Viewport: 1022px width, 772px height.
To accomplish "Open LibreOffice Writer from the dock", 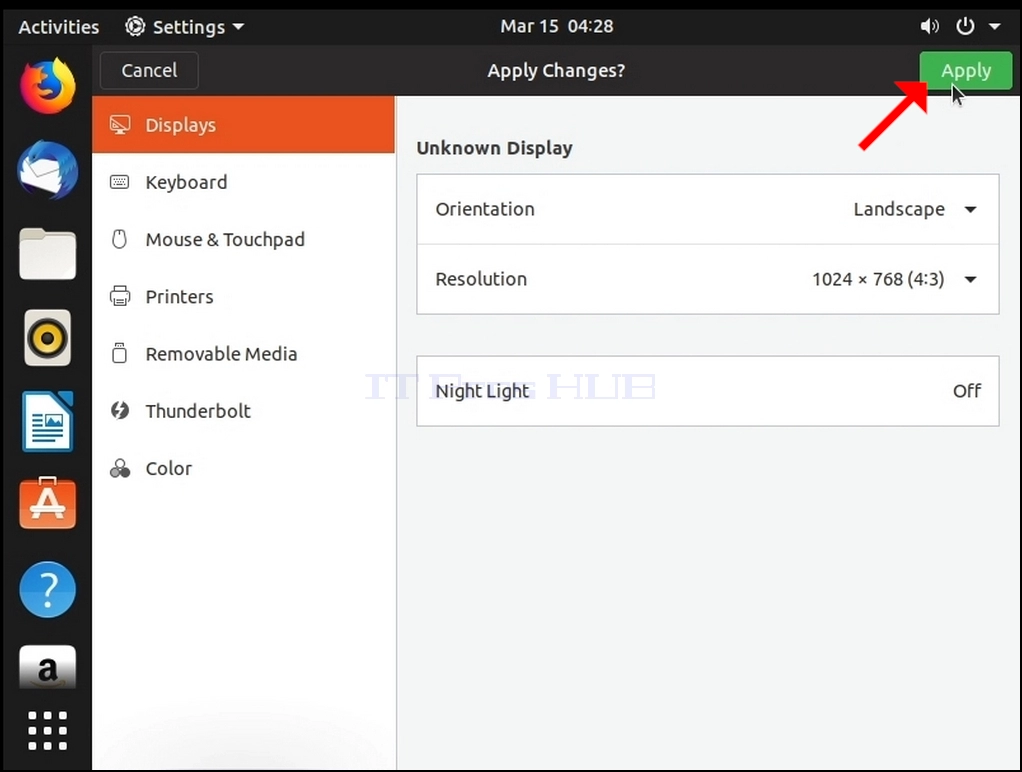I will pyautogui.click(x=47, y=422).
